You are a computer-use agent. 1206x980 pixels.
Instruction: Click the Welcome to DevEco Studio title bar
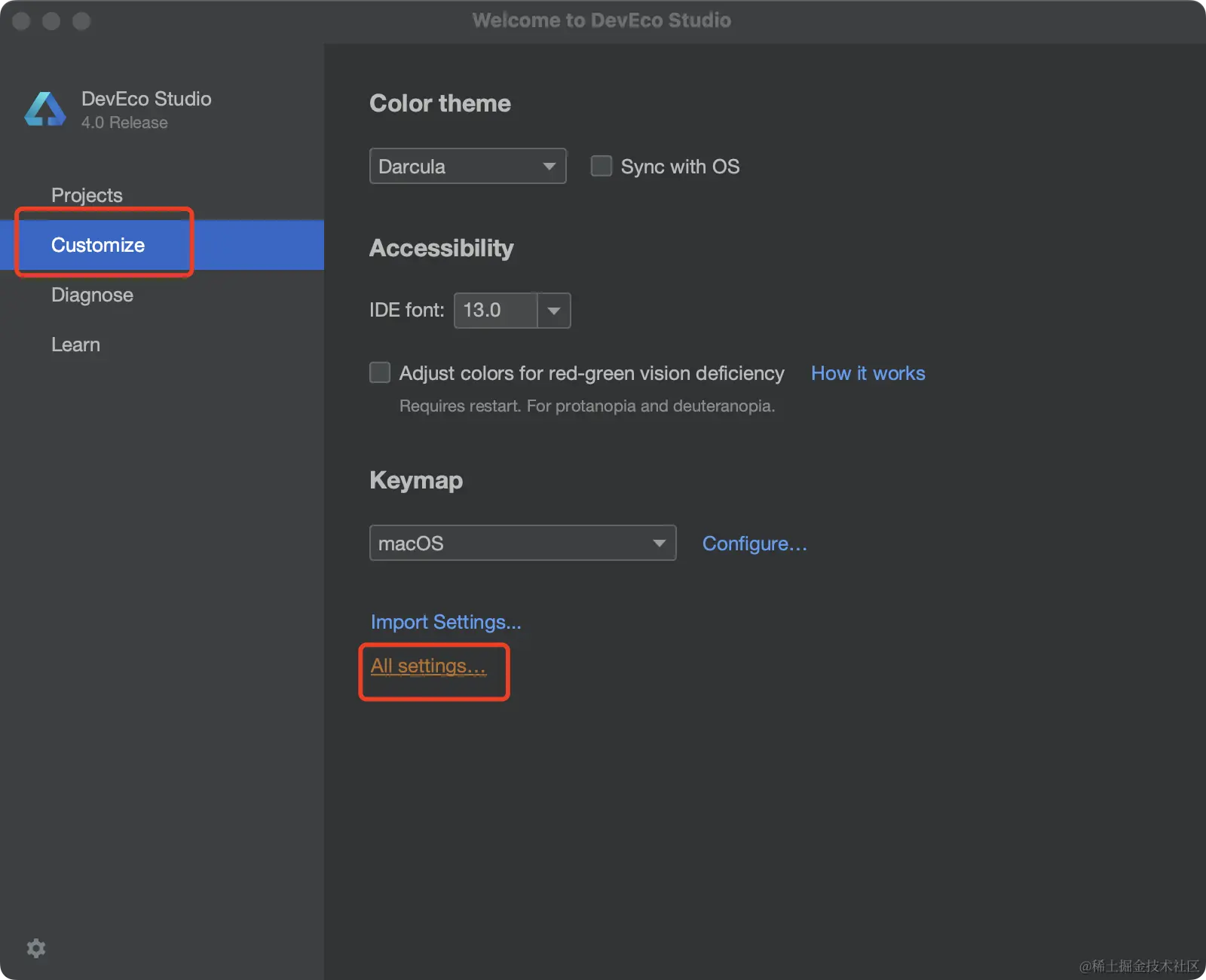click(601, 20)
